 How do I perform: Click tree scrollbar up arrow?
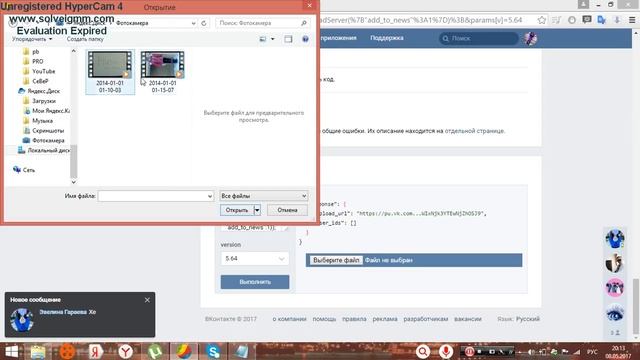[x=73, y=51]
